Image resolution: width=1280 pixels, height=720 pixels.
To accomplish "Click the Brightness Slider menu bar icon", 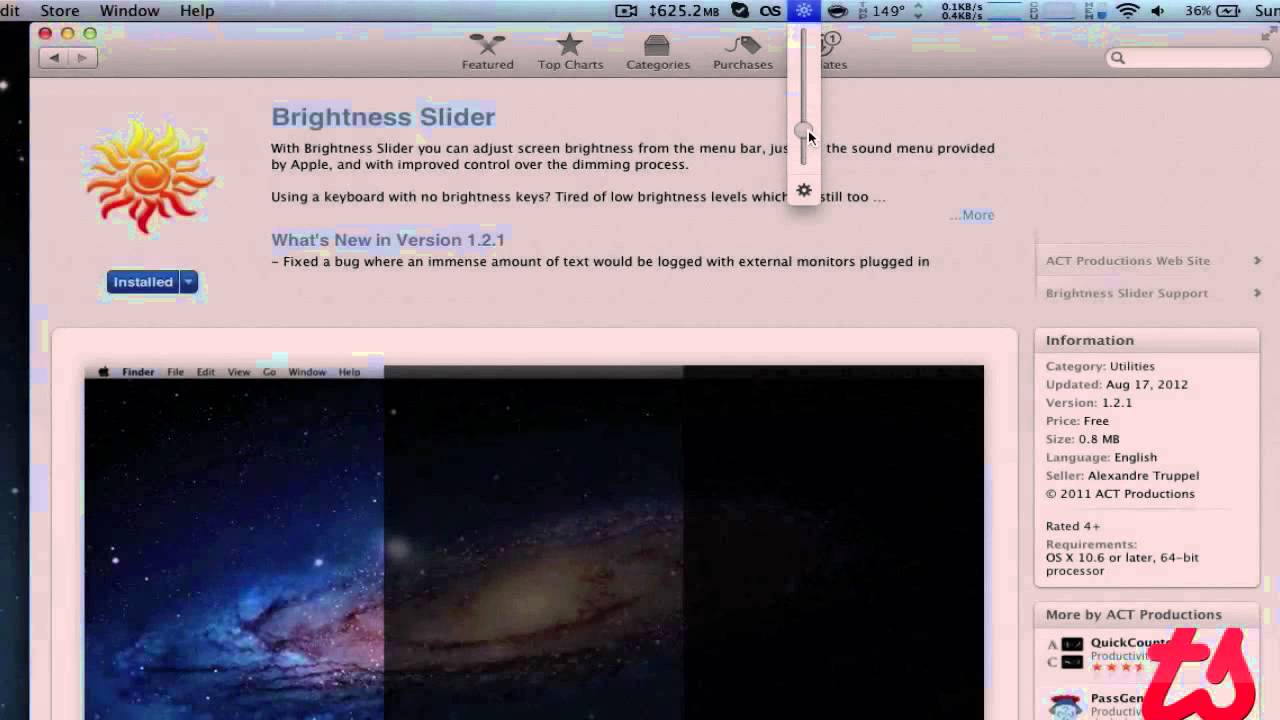I will [804, 11].
